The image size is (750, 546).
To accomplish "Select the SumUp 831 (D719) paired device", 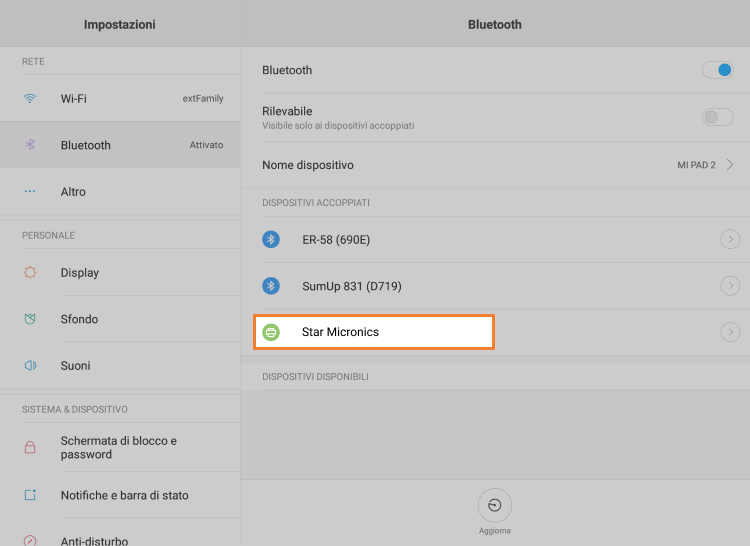I will [350, 286].
